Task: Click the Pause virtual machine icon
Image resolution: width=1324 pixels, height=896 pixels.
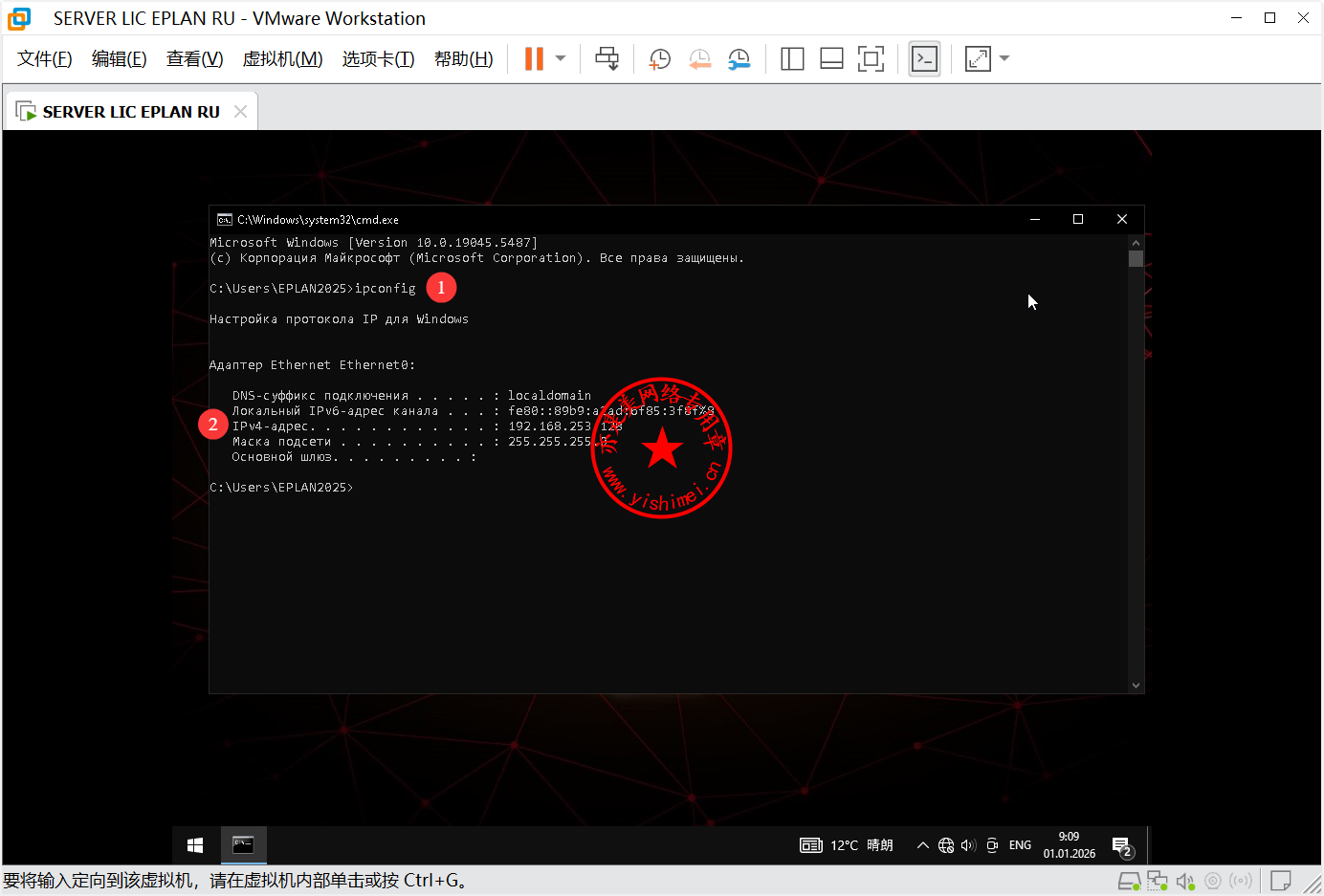Action: pyautogui.click(x=534, y=59)
